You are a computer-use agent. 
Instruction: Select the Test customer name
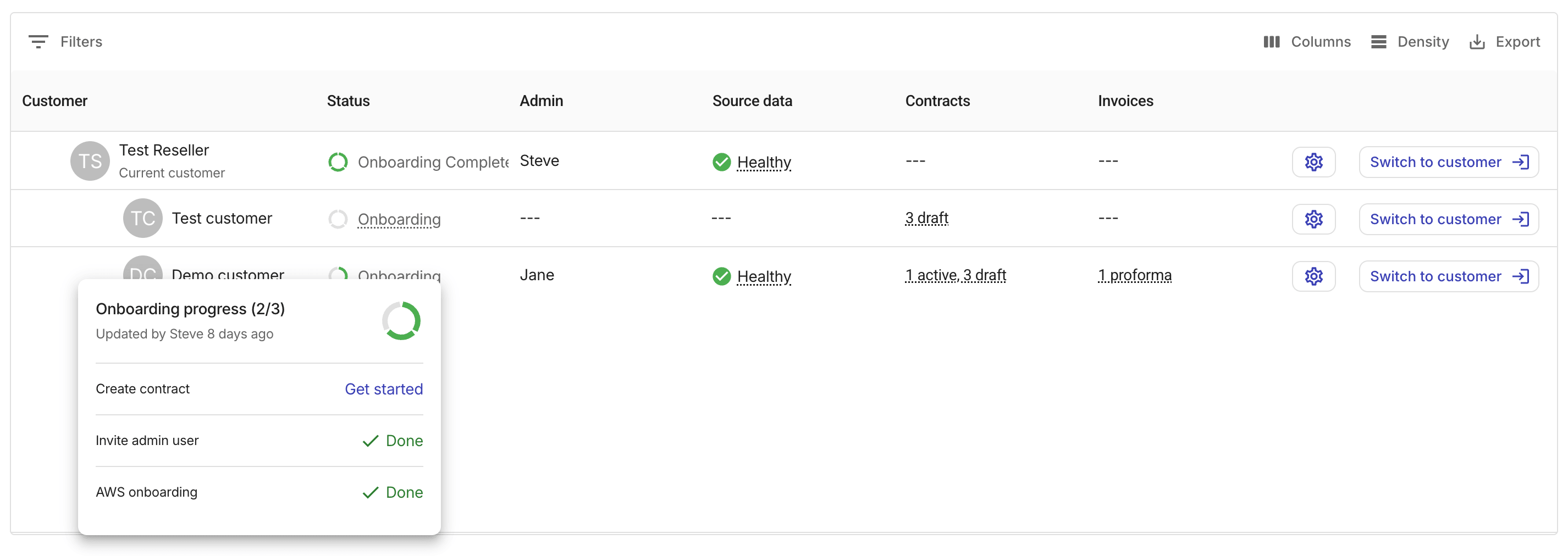(x=222, y=218)
